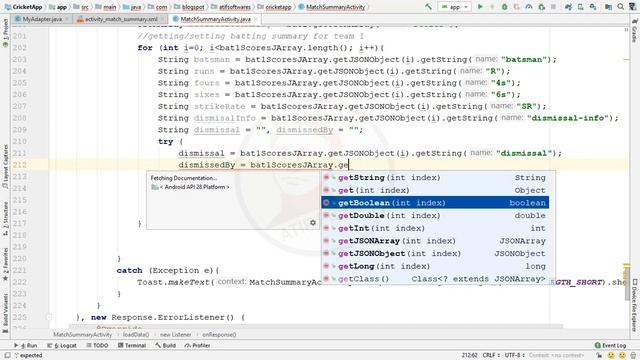Click MatchSummaryActivity class in navigation bar
640x360 pixels.
(331, 7)
